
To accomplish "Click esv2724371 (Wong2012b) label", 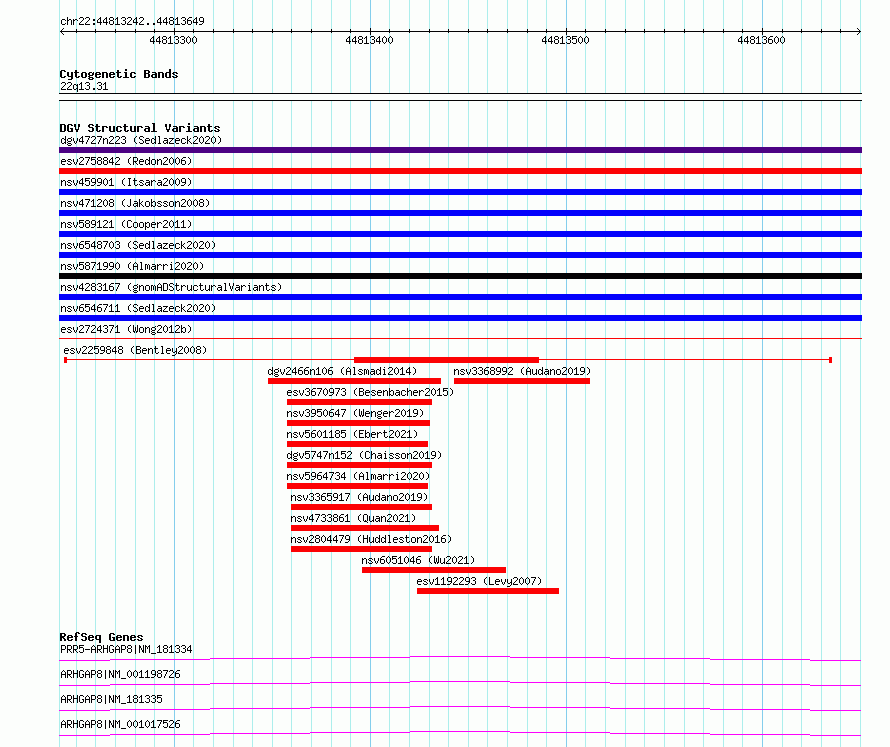I will 126,329.
